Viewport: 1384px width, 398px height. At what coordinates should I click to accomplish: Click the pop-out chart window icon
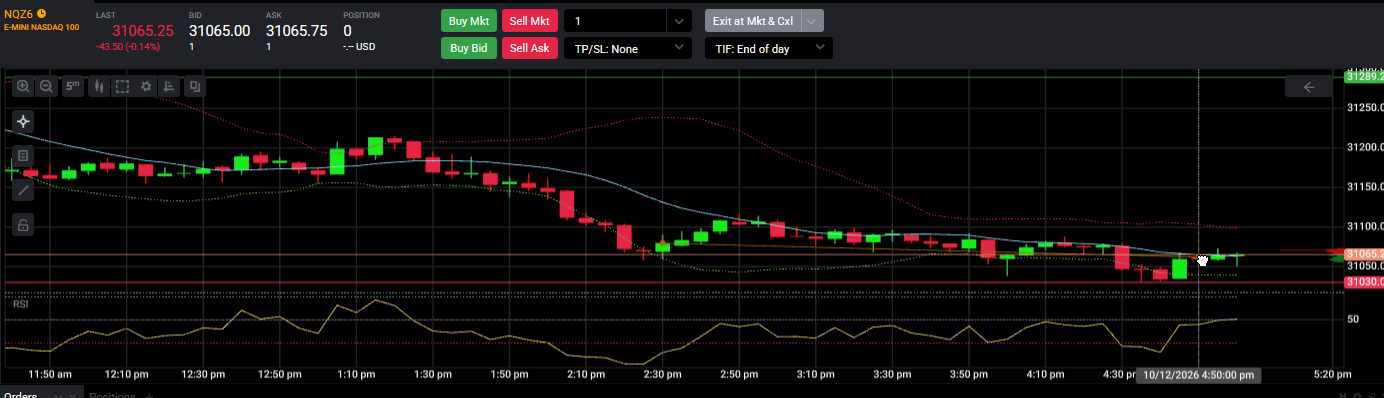pos(194,87)
